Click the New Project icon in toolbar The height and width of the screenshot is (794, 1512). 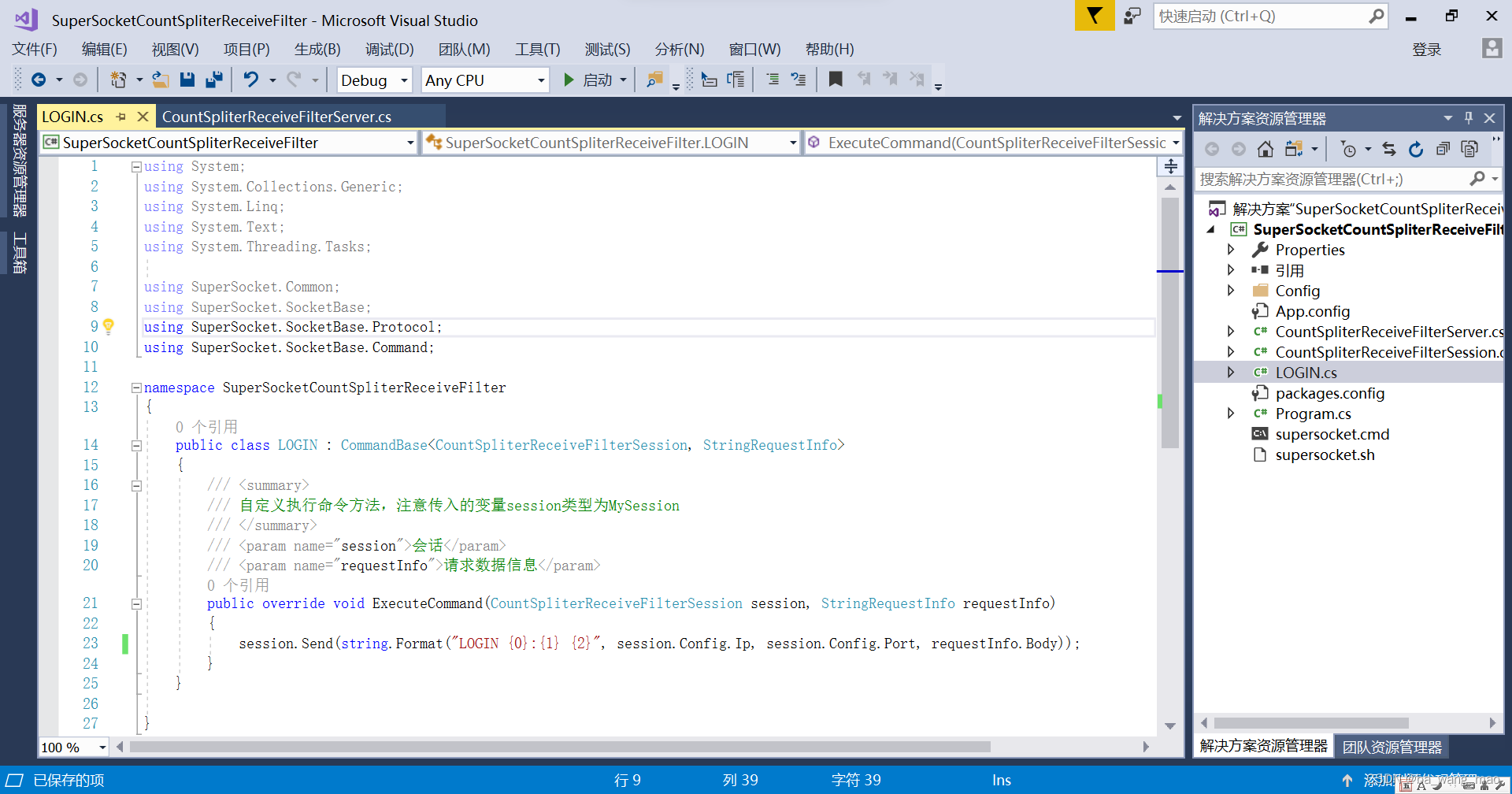118,80
